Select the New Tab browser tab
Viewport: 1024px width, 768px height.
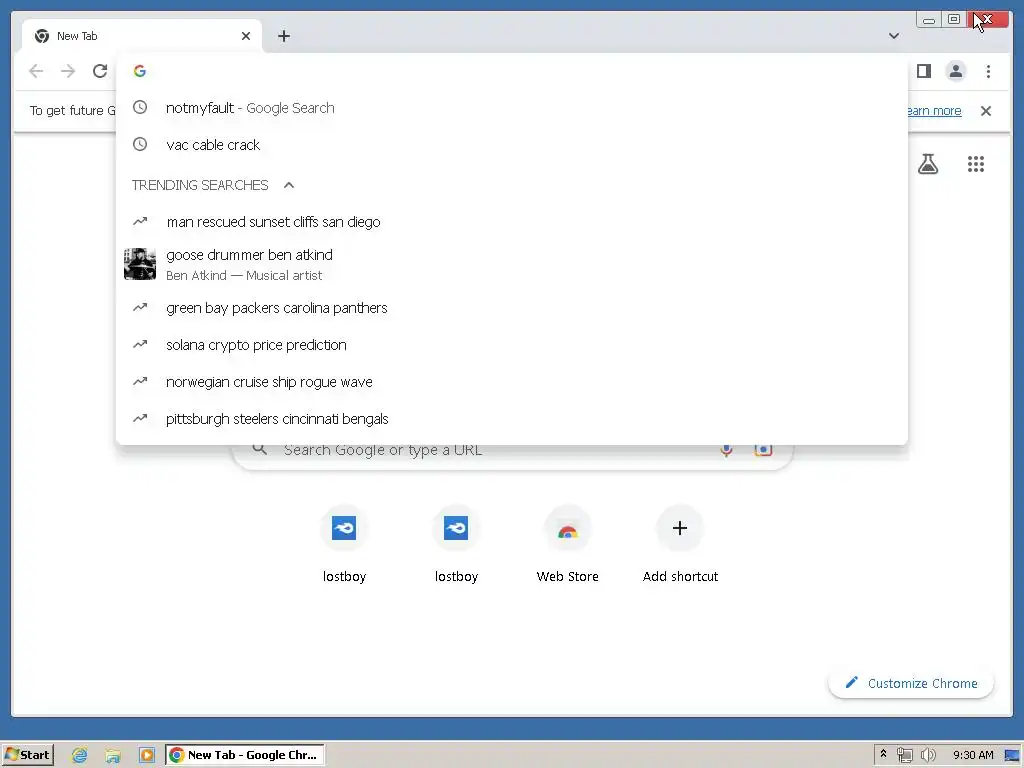pyautogui.click(x=142, y=36)
